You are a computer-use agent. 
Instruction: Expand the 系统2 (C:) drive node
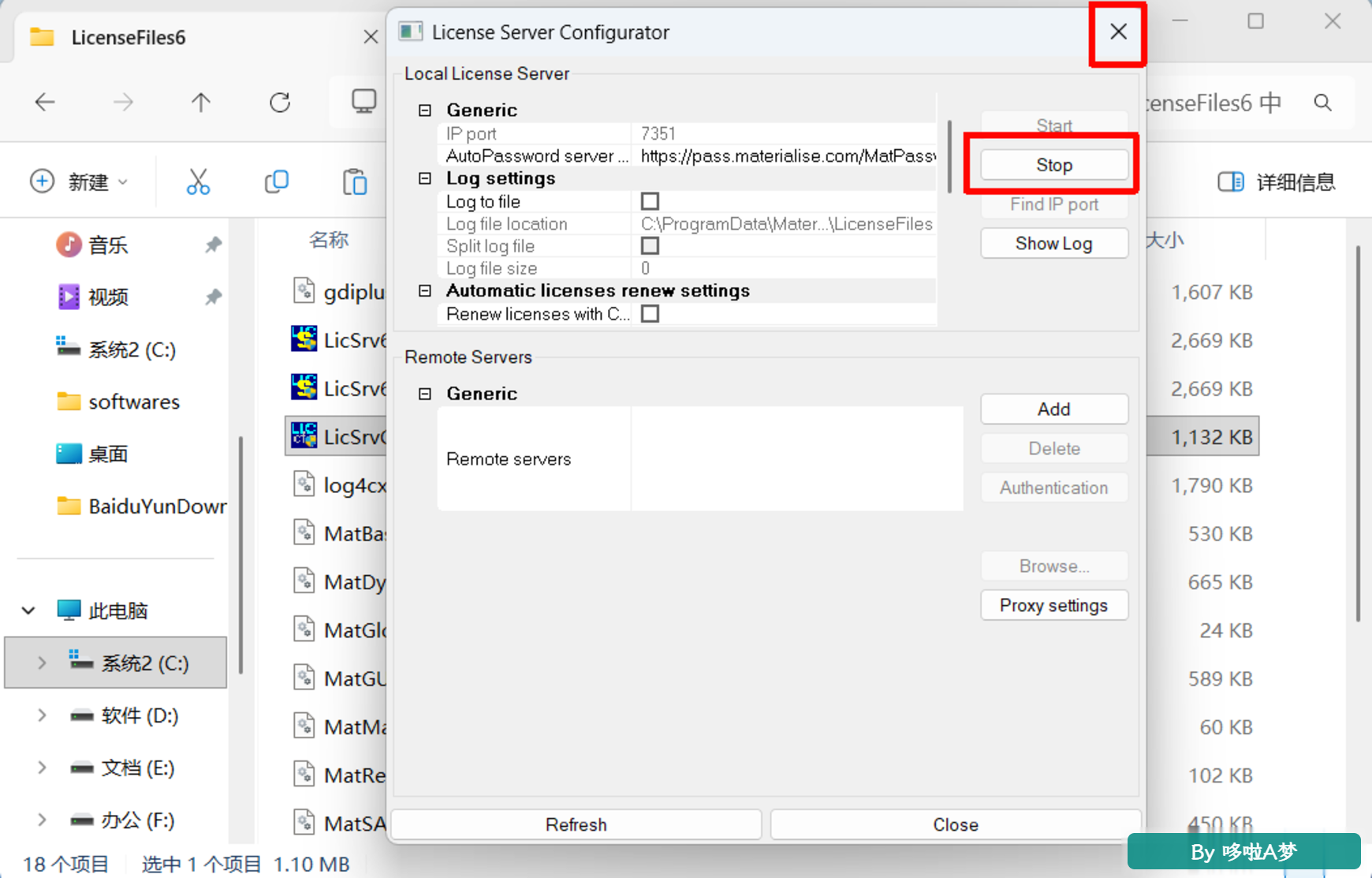pos(42,663)
